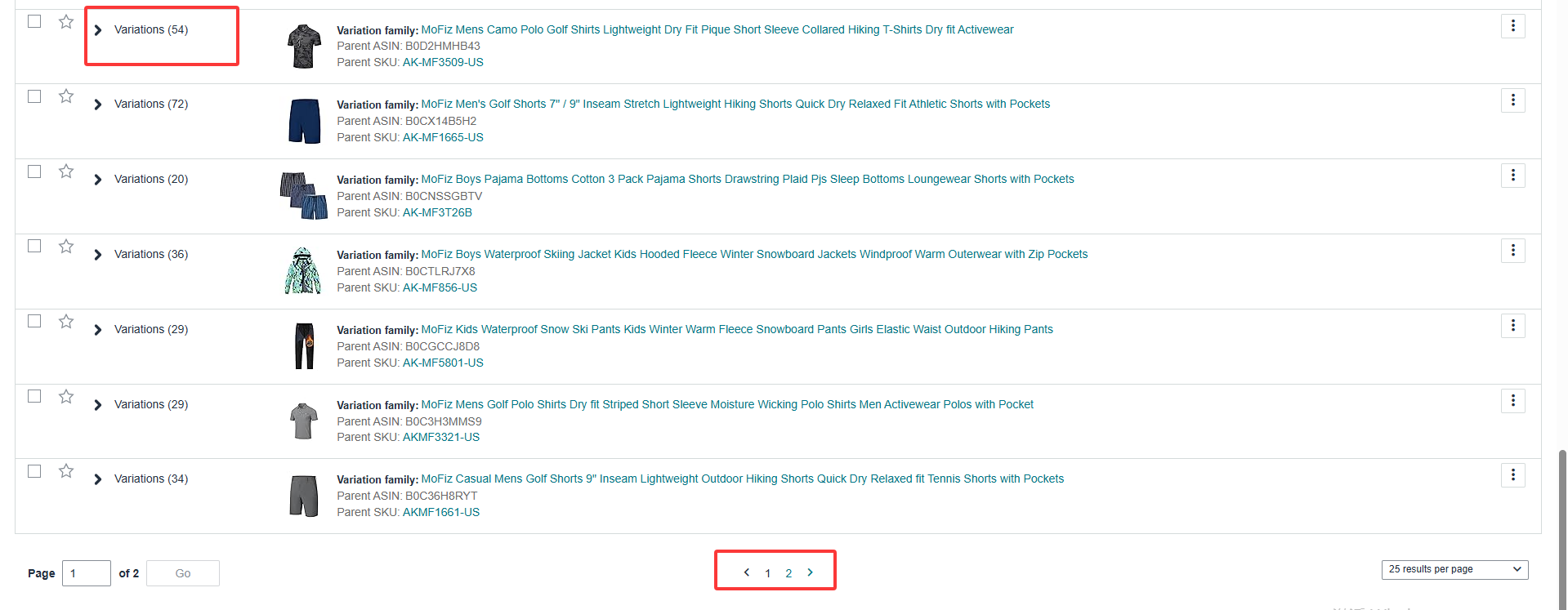Star the Men's Golf Shorts 7" / 9" listing
Screen dimensions: 1568x610
pos(66,96)
